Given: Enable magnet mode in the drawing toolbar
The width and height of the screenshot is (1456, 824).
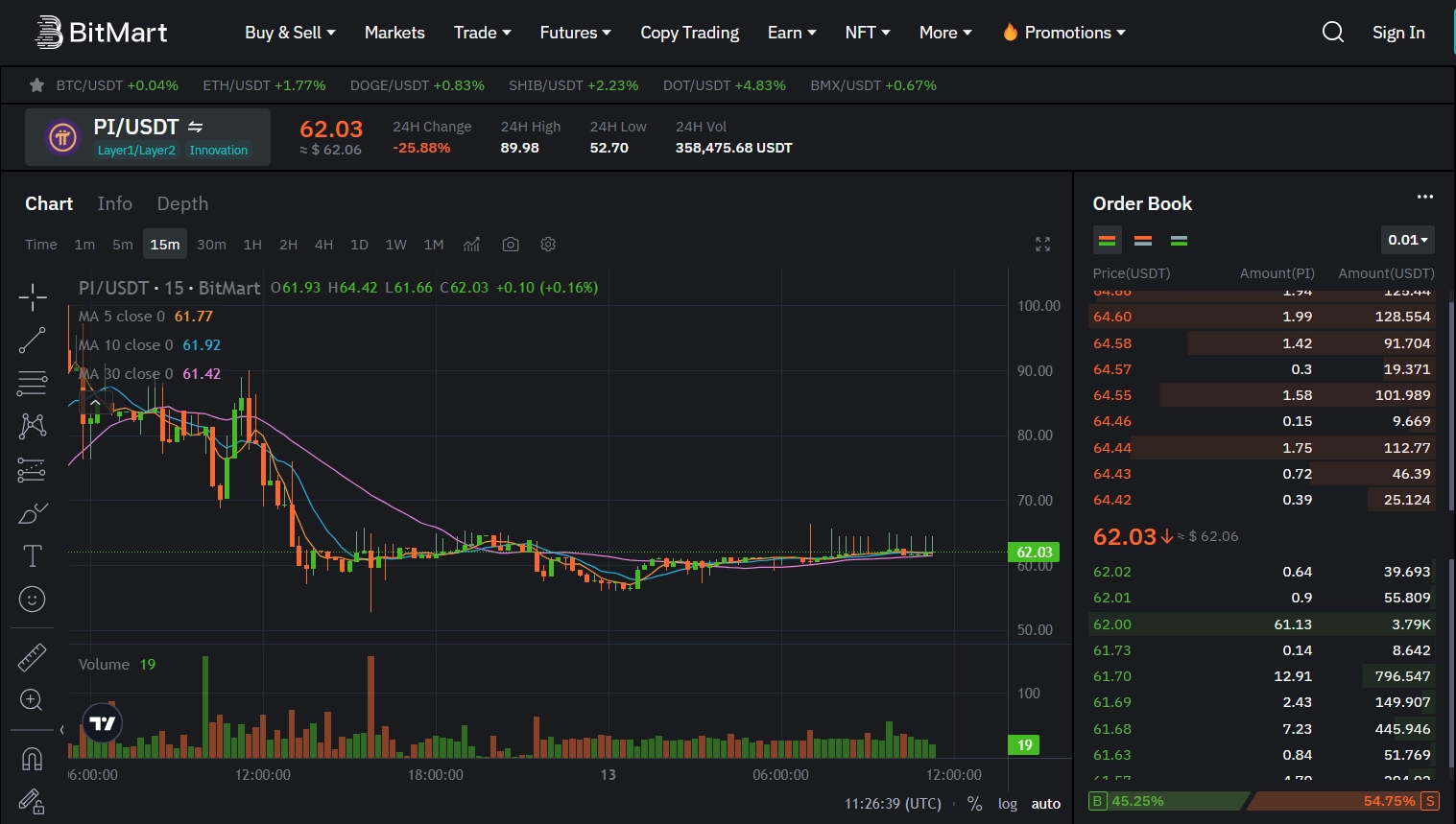Looking at the screenshot, I should (x=32, y=758).
